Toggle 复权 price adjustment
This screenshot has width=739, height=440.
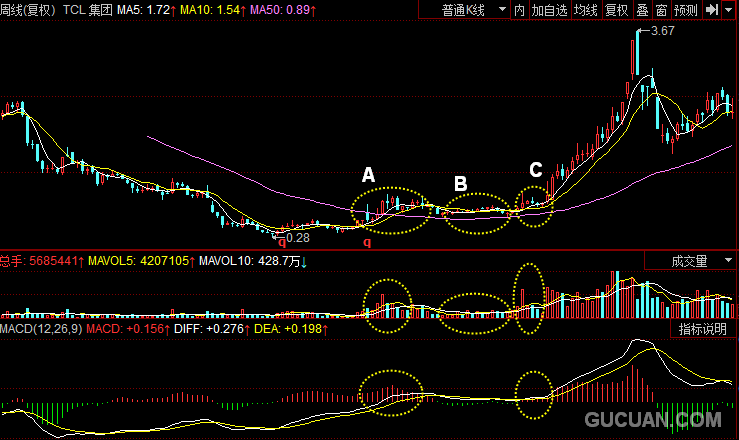coord(617,10)
